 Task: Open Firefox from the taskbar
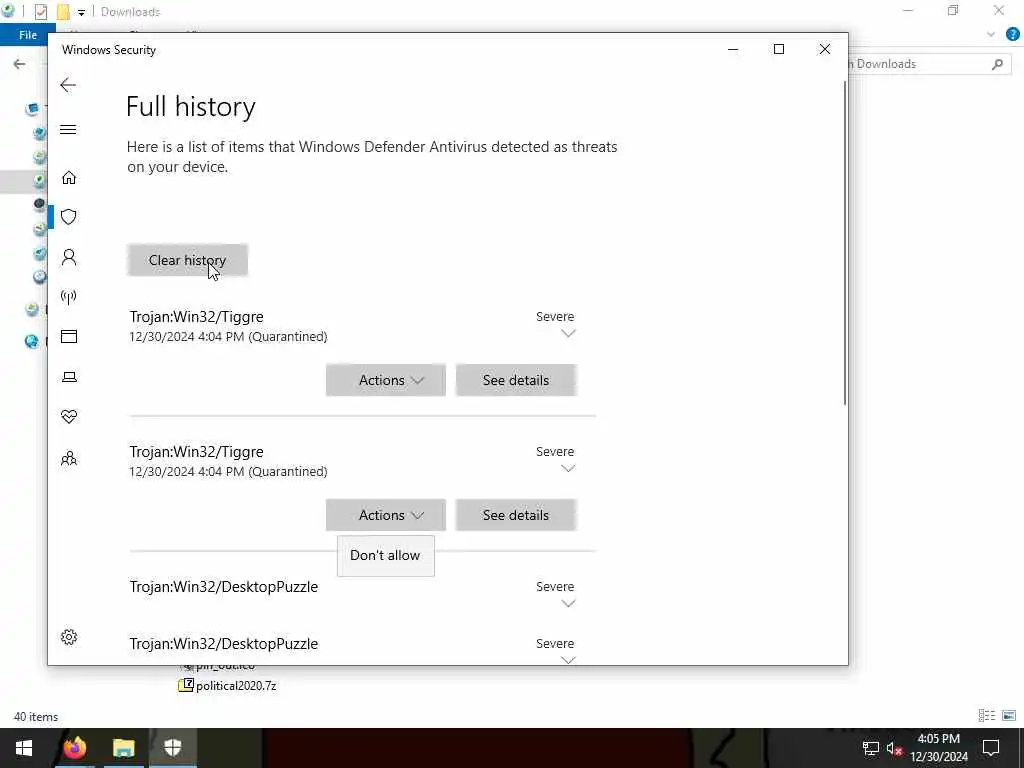pyautogui.click(x=74, y=748)
